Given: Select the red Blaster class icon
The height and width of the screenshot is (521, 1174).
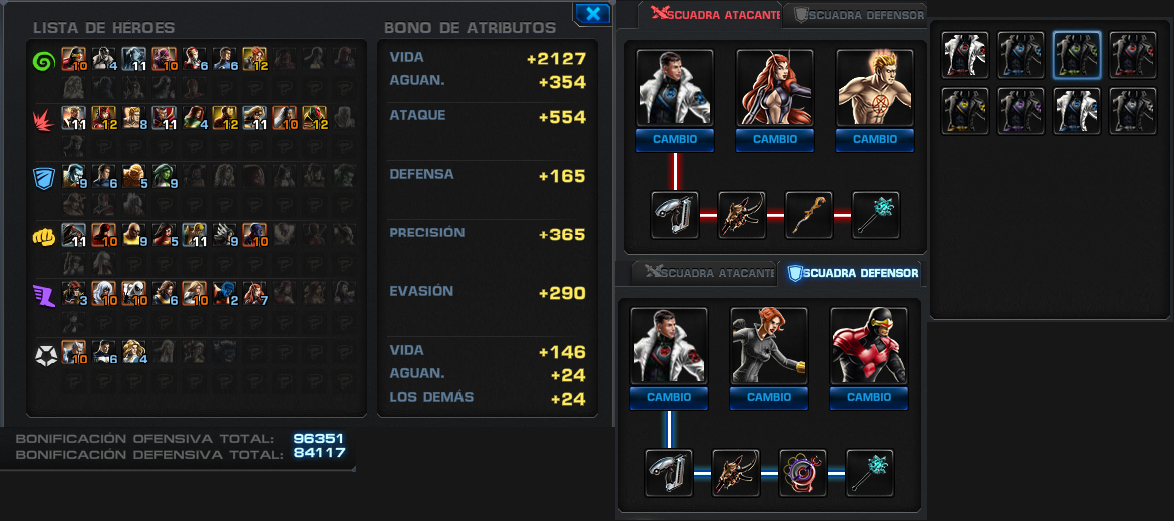Looking at the screenshot, I should coord(44,118).
